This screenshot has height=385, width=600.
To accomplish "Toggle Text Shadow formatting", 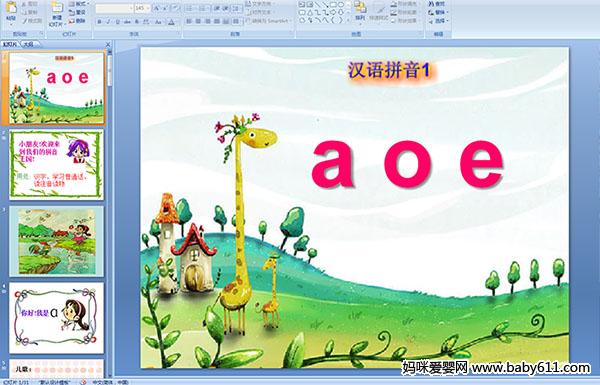I will point(137,22).
